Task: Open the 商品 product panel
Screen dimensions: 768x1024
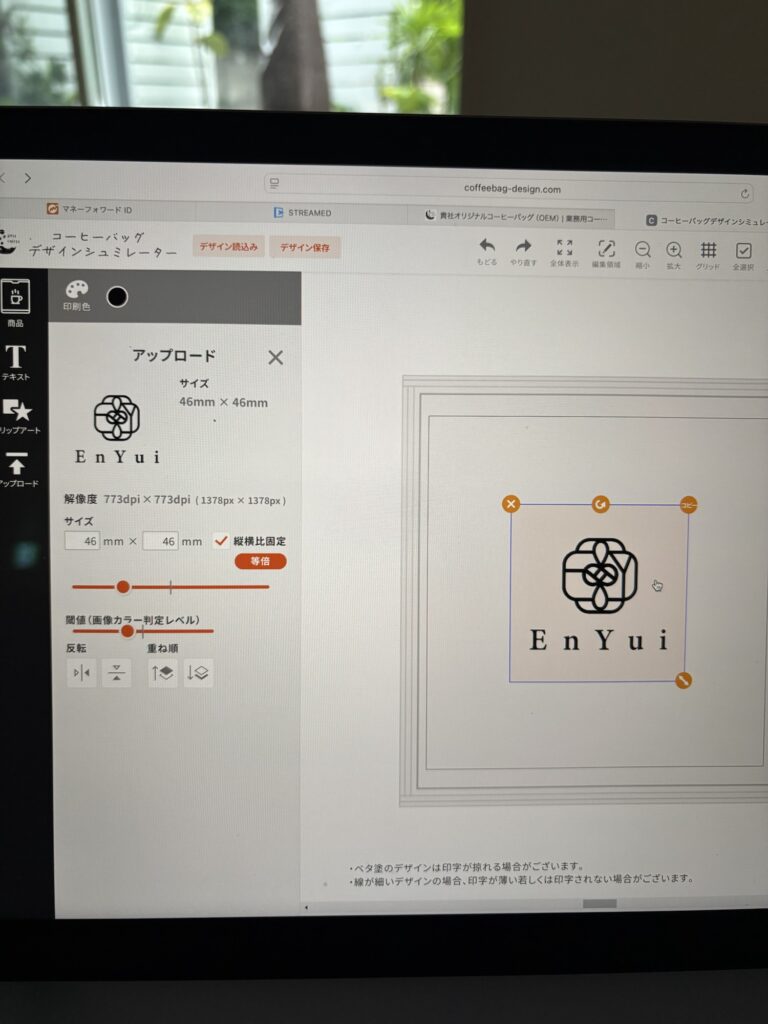Action: [x=15, y=297]
